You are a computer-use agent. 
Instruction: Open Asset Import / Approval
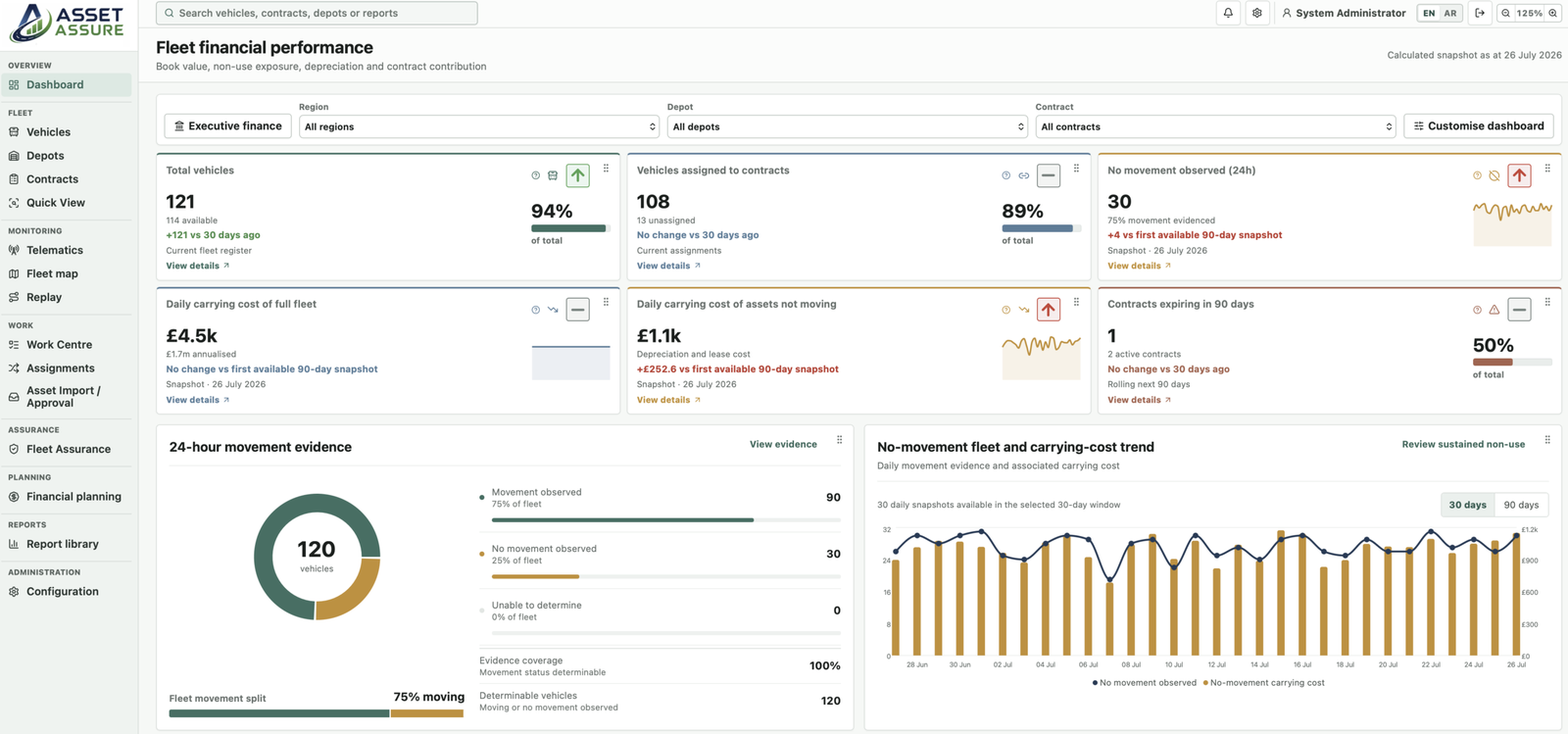point(67,397)
